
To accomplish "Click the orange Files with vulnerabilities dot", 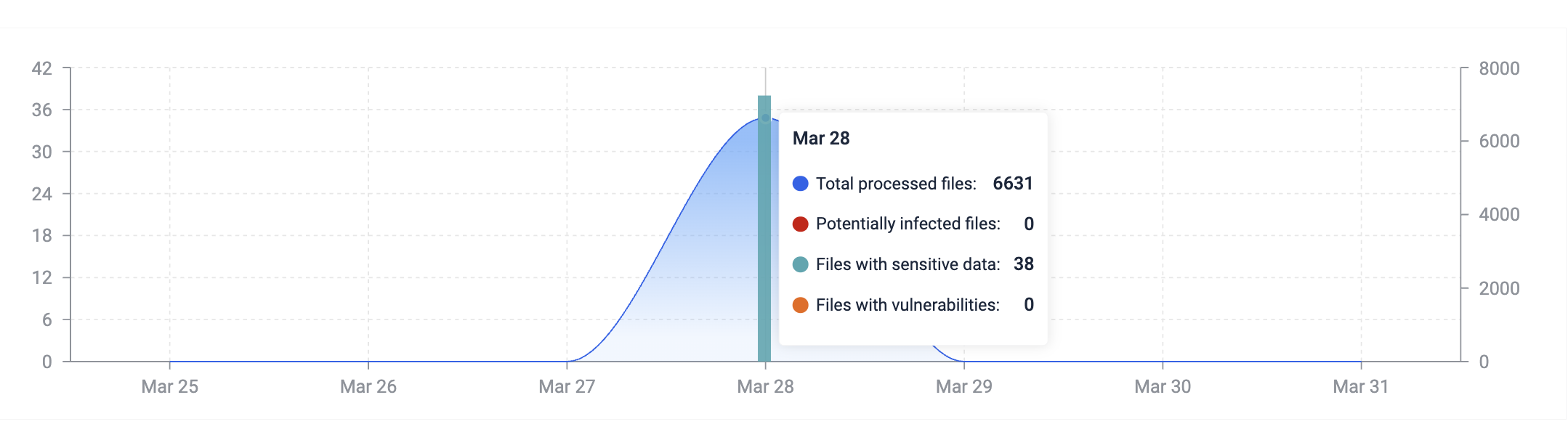I will click(800, 305).
